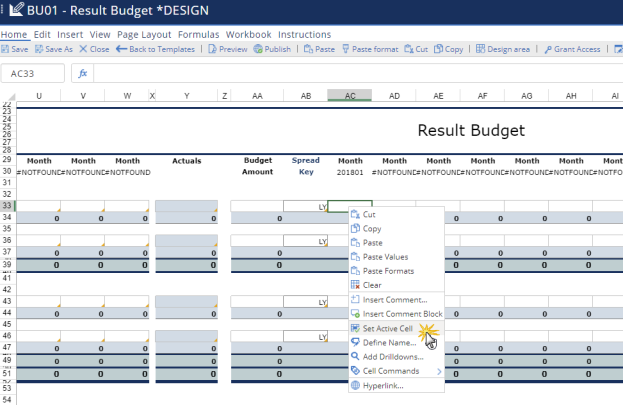Screen dimensions: 623x405
Task: Click the LY spread key cell in row 36
Action: [x=306, y=241]
